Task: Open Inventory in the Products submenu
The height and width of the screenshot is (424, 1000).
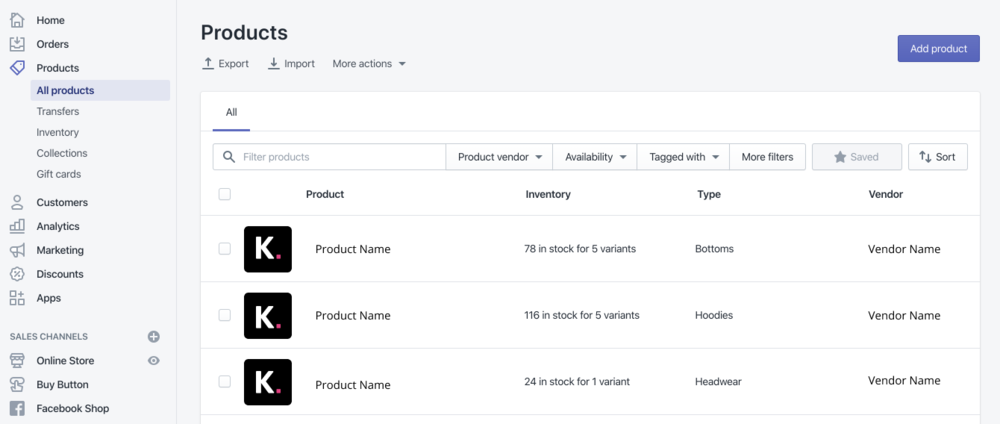Action: click(58, 132)
